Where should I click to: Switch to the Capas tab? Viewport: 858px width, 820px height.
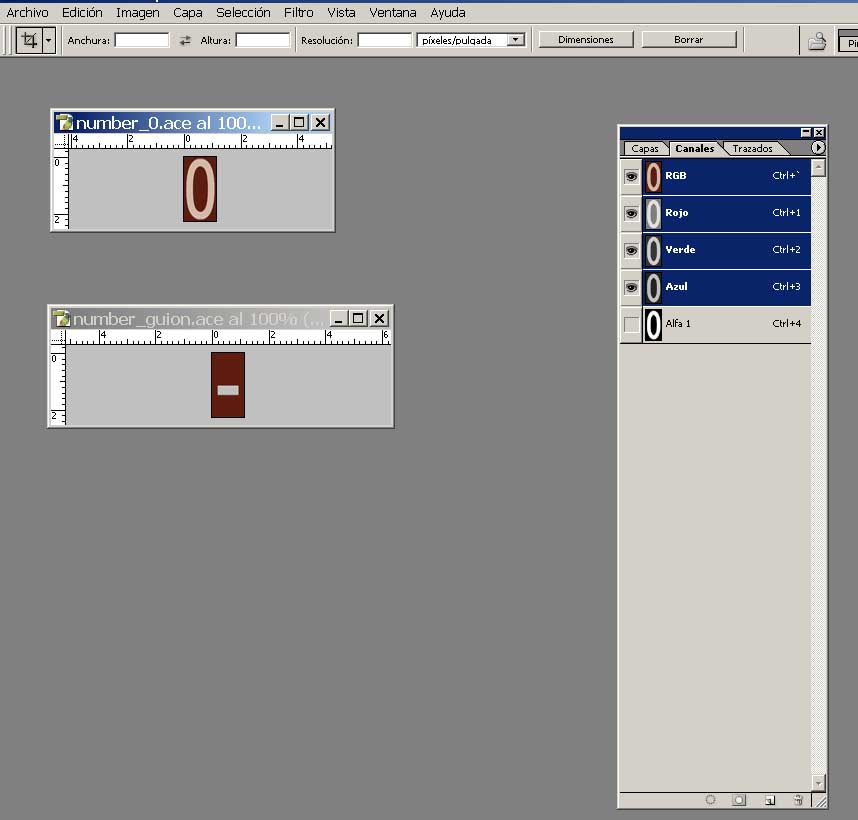click(645, 149)
